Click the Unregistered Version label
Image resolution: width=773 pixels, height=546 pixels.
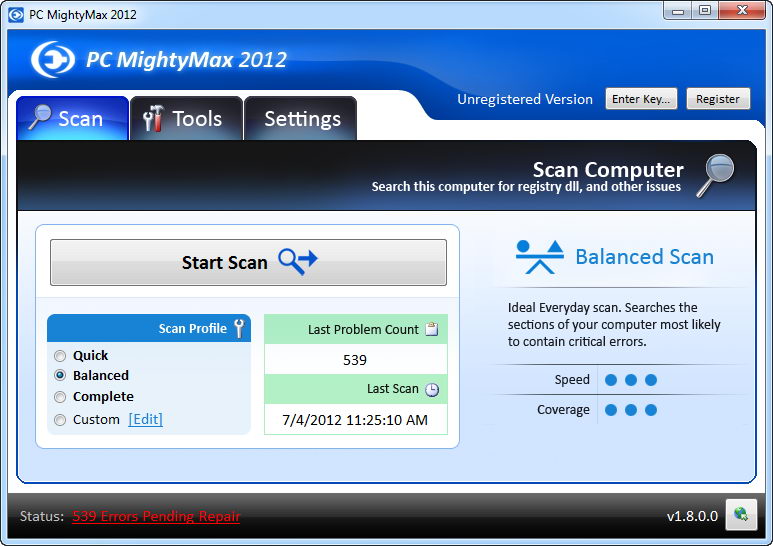pyautogui.click(x=525, y=99)
